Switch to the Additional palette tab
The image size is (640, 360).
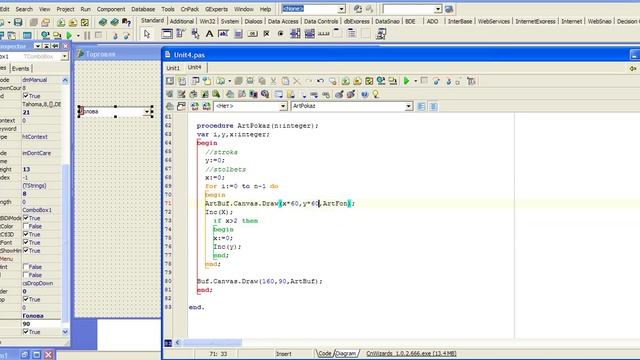coord(182,21)
